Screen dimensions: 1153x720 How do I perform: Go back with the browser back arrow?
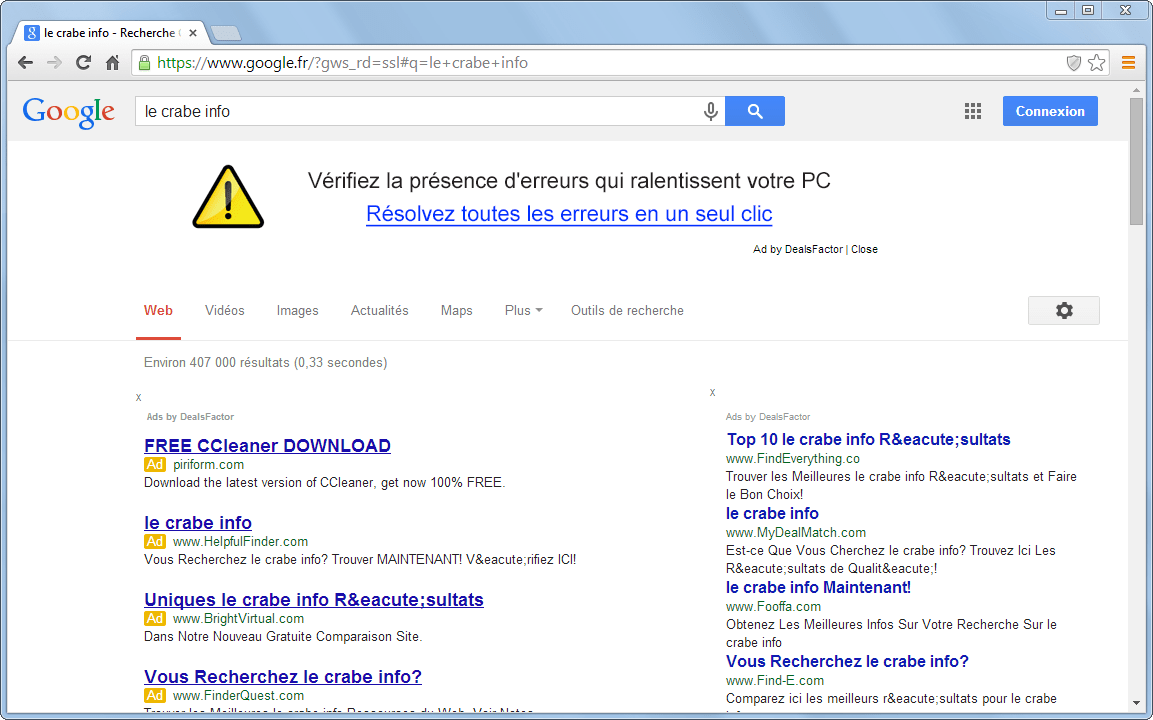[x=26, y=63]
